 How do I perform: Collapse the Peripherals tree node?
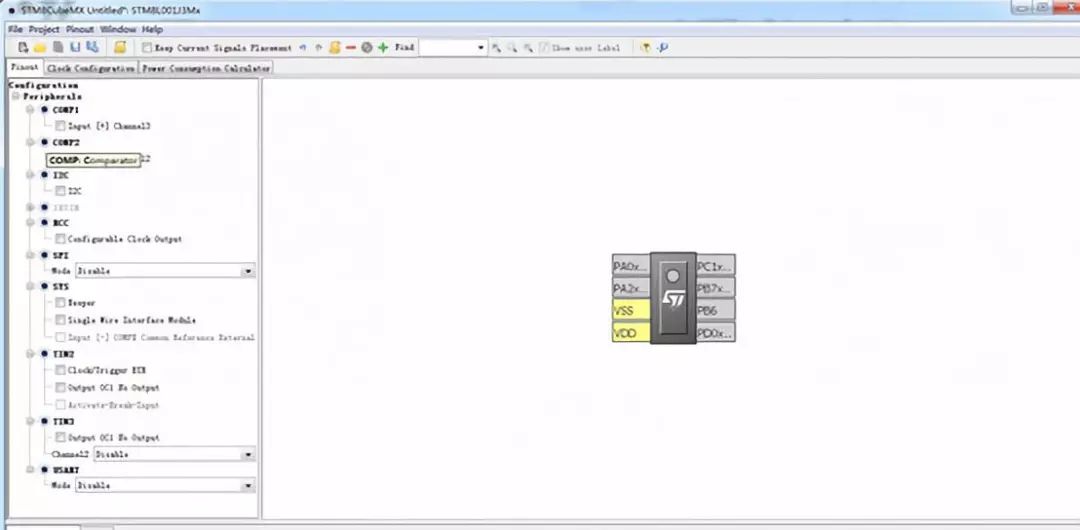[x=15, y=96]
